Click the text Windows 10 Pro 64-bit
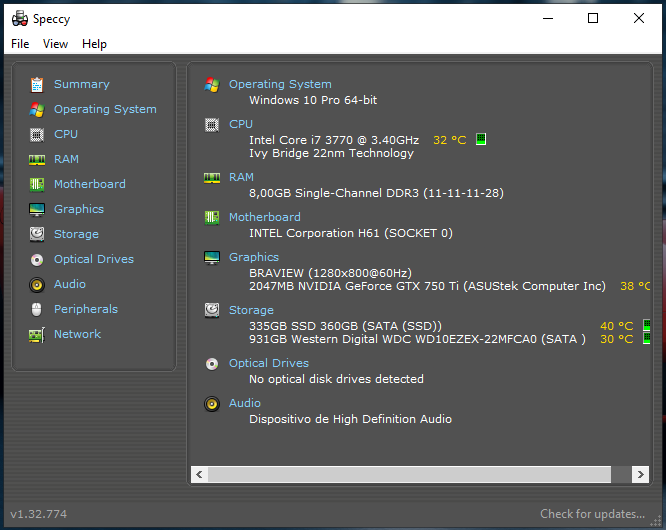Viewport: 666px width, 530px height. (313, 100)
